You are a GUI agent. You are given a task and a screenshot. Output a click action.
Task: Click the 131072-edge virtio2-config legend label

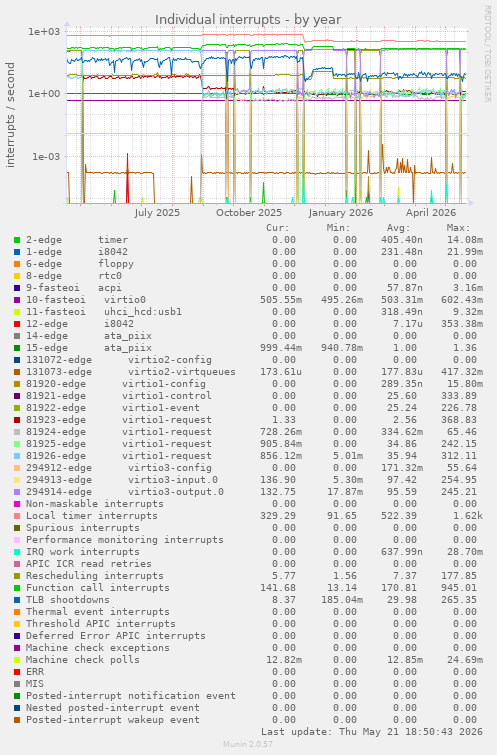click(x=119, y=360)
